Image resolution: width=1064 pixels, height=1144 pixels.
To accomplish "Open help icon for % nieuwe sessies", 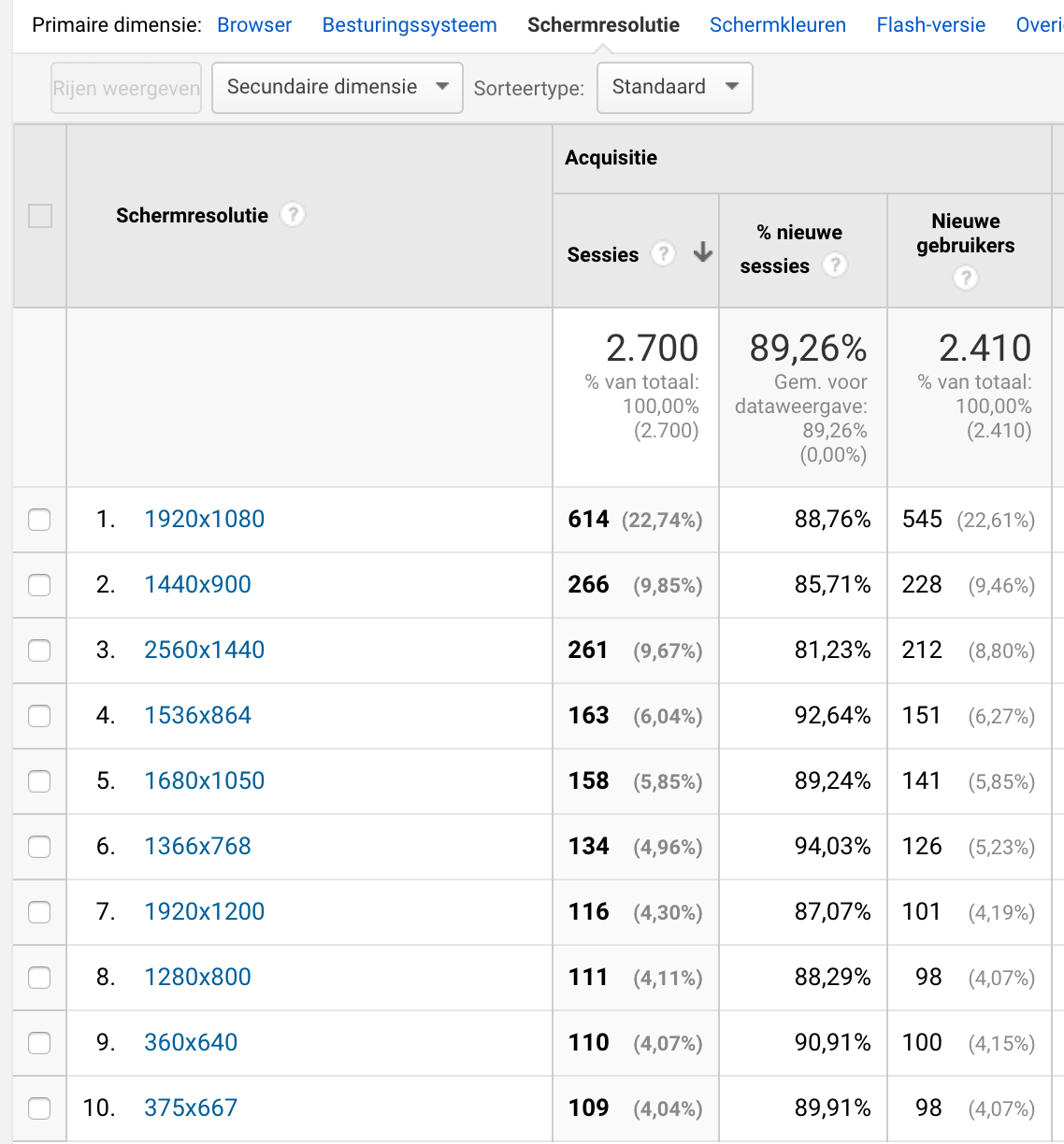I will point(834,265).
